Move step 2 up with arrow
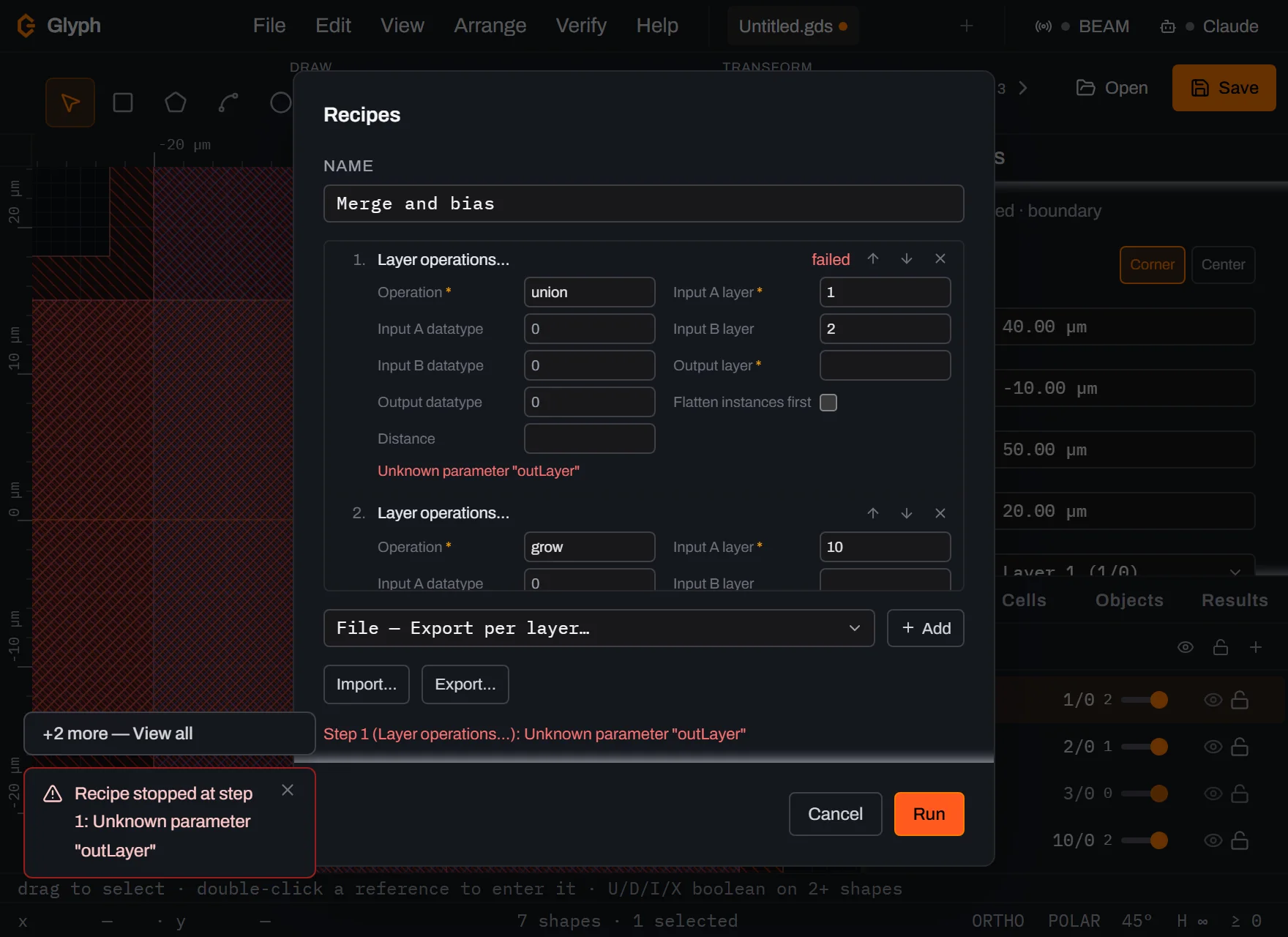The image size is (1288, 937). click(x=873, y=513)
